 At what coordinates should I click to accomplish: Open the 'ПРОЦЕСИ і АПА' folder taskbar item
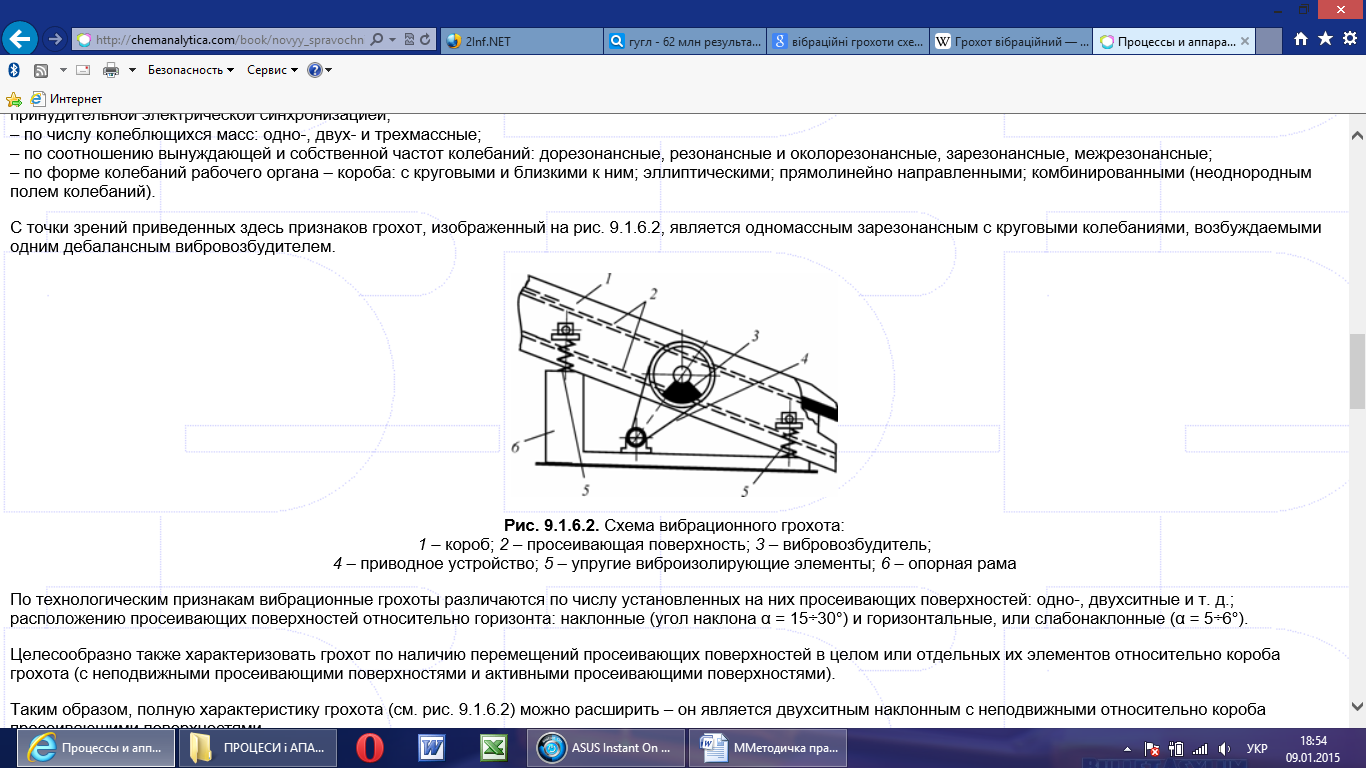[257, 747]
